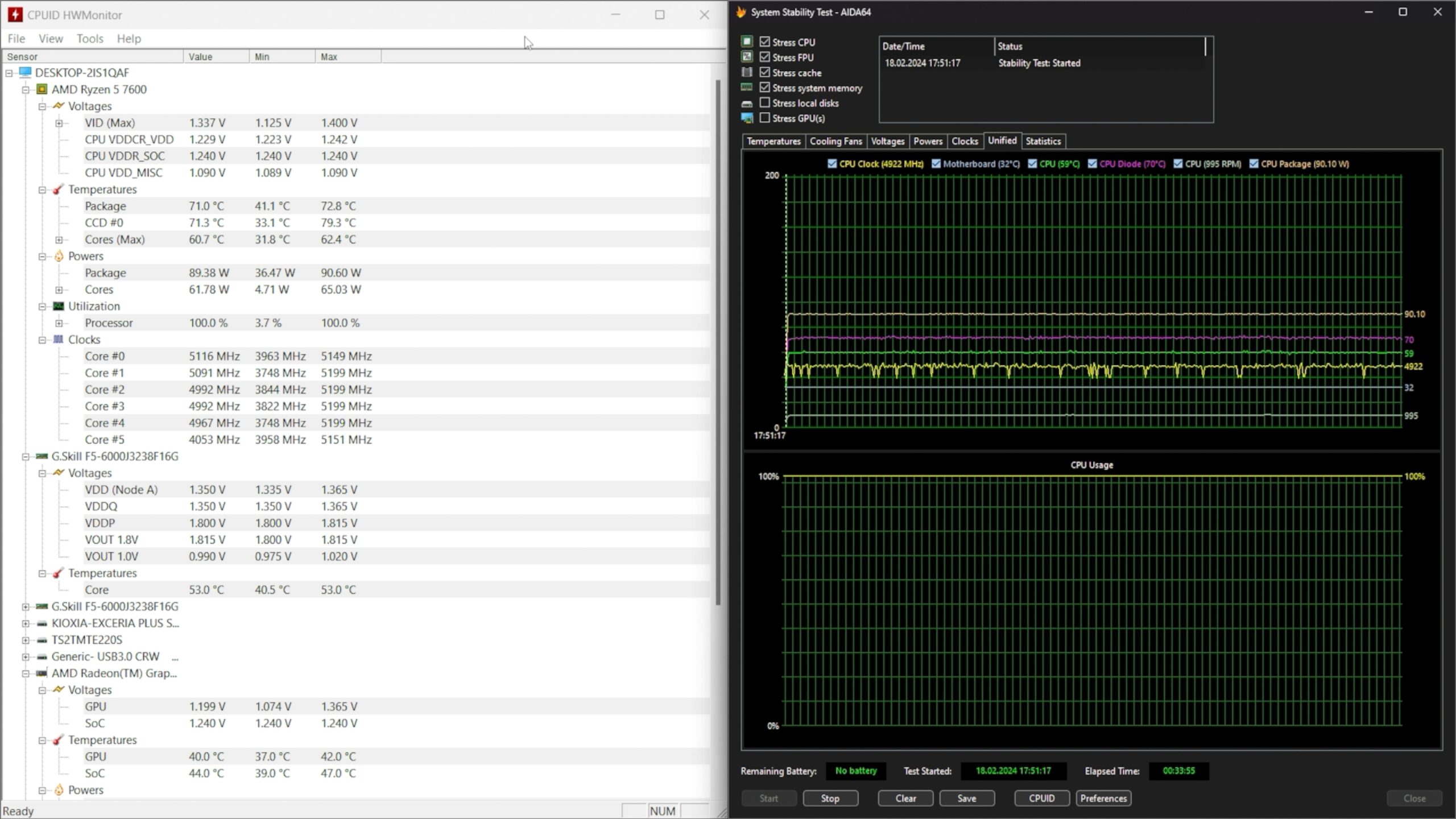Uncheck the Stress system memory checkbox
This screenshot has height=819, width=1456.
coord(765,88)
